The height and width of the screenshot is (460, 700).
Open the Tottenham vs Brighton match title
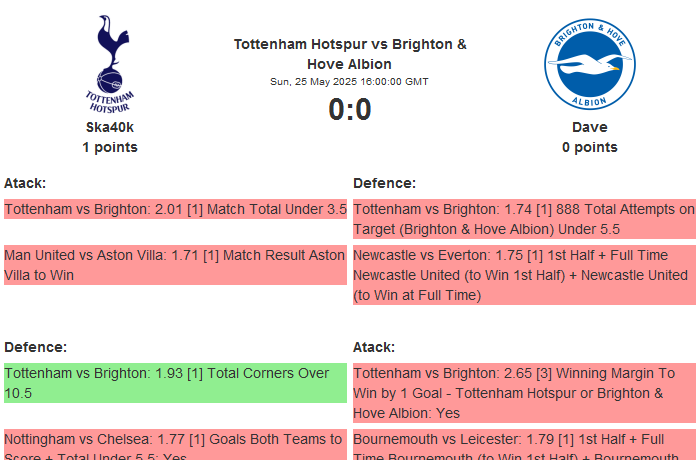[350, 54]
